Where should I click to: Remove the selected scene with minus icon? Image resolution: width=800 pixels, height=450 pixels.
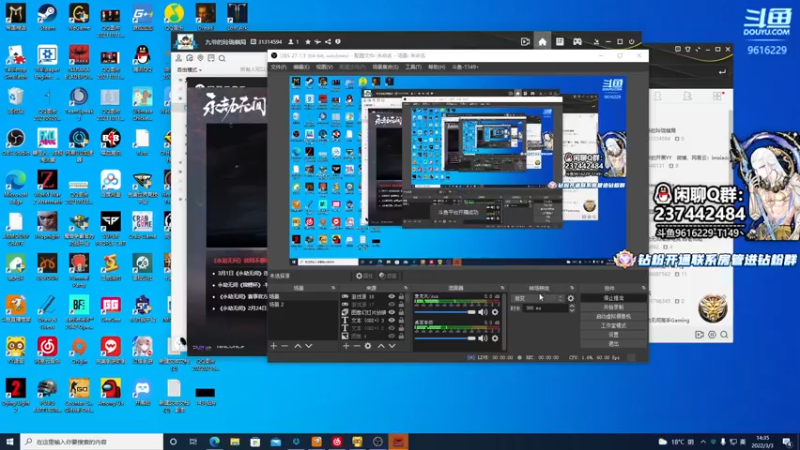click(285, 346)
